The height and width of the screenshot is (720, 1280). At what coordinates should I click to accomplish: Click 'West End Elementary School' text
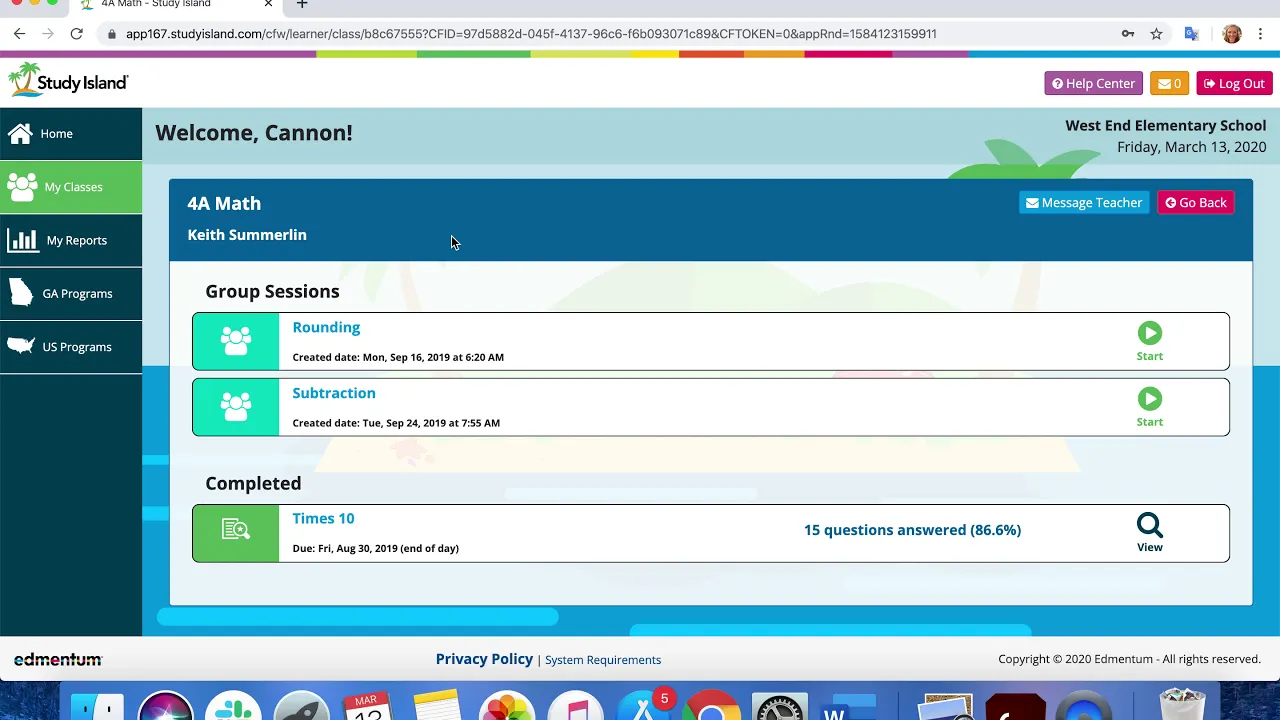tap(1166, 126)
